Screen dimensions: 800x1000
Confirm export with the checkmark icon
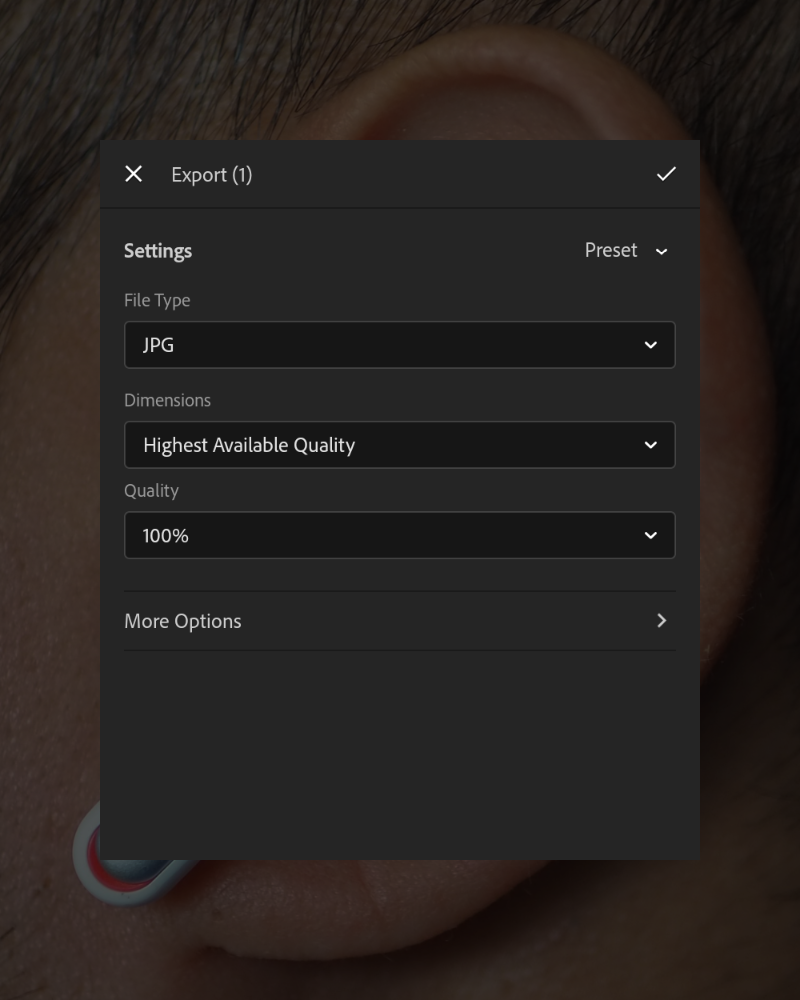(x=666, y=174)
